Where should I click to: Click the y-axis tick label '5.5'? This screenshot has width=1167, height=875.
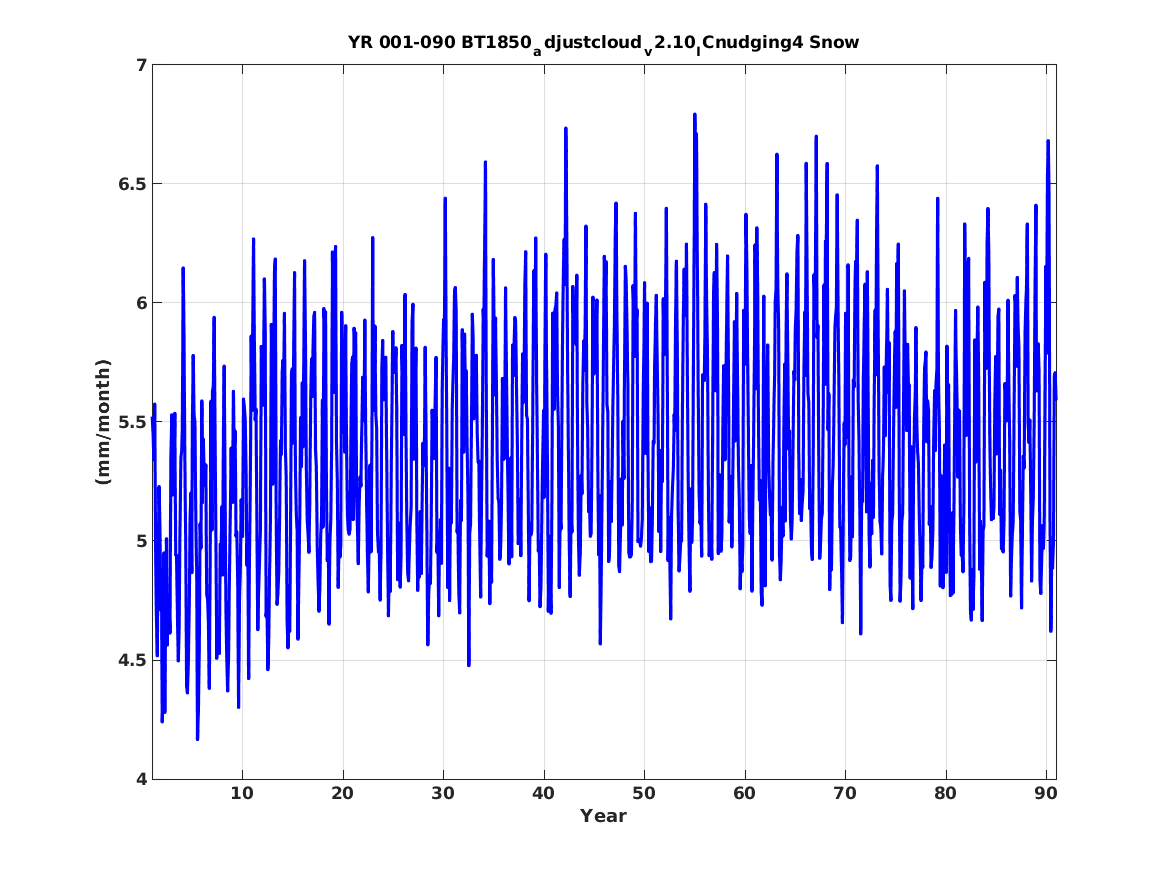pos(132,423)
